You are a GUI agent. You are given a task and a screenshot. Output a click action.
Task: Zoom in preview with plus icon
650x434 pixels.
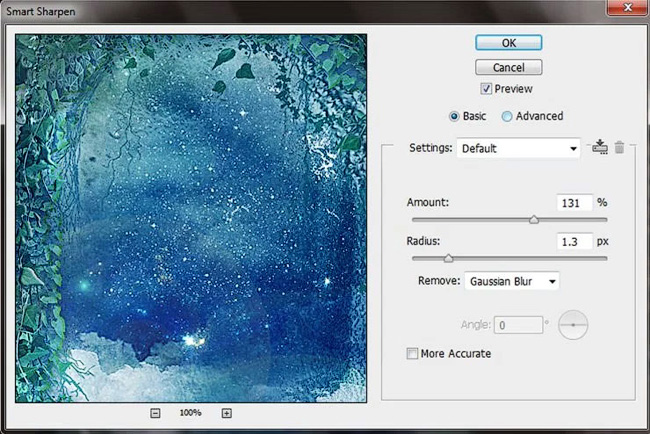226,413
